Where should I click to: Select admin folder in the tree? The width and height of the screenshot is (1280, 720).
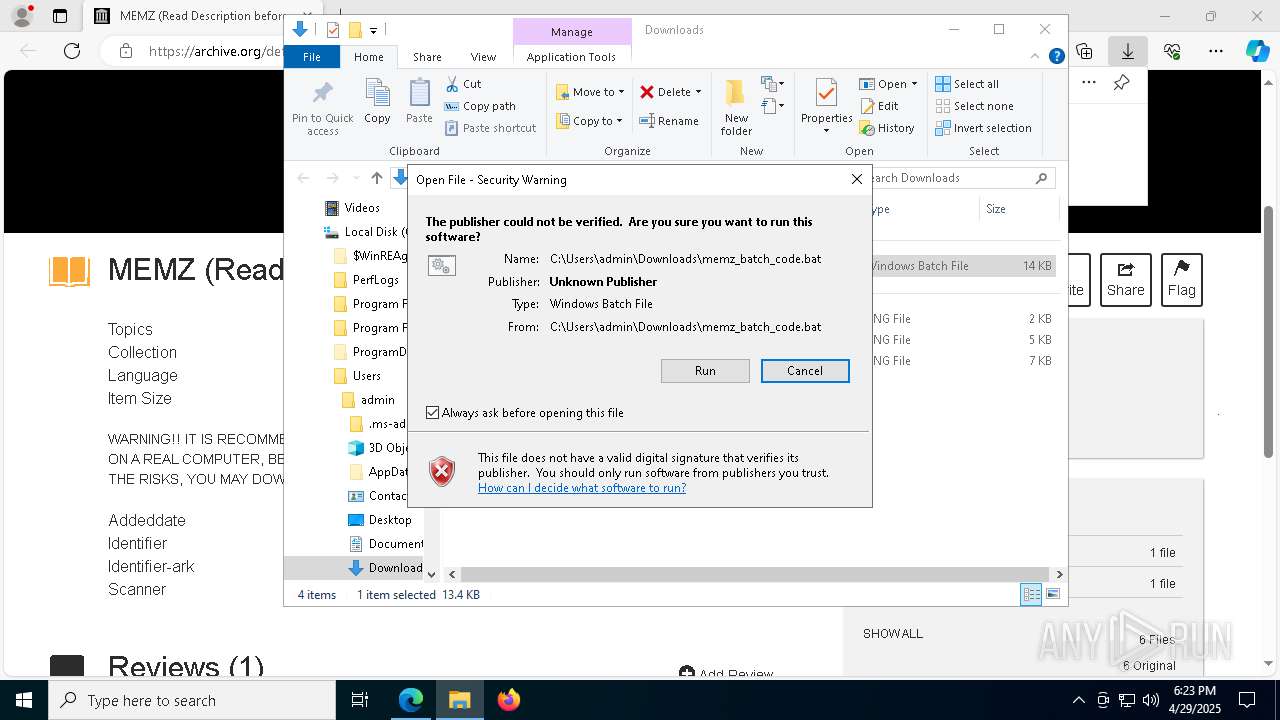(368, 400)
